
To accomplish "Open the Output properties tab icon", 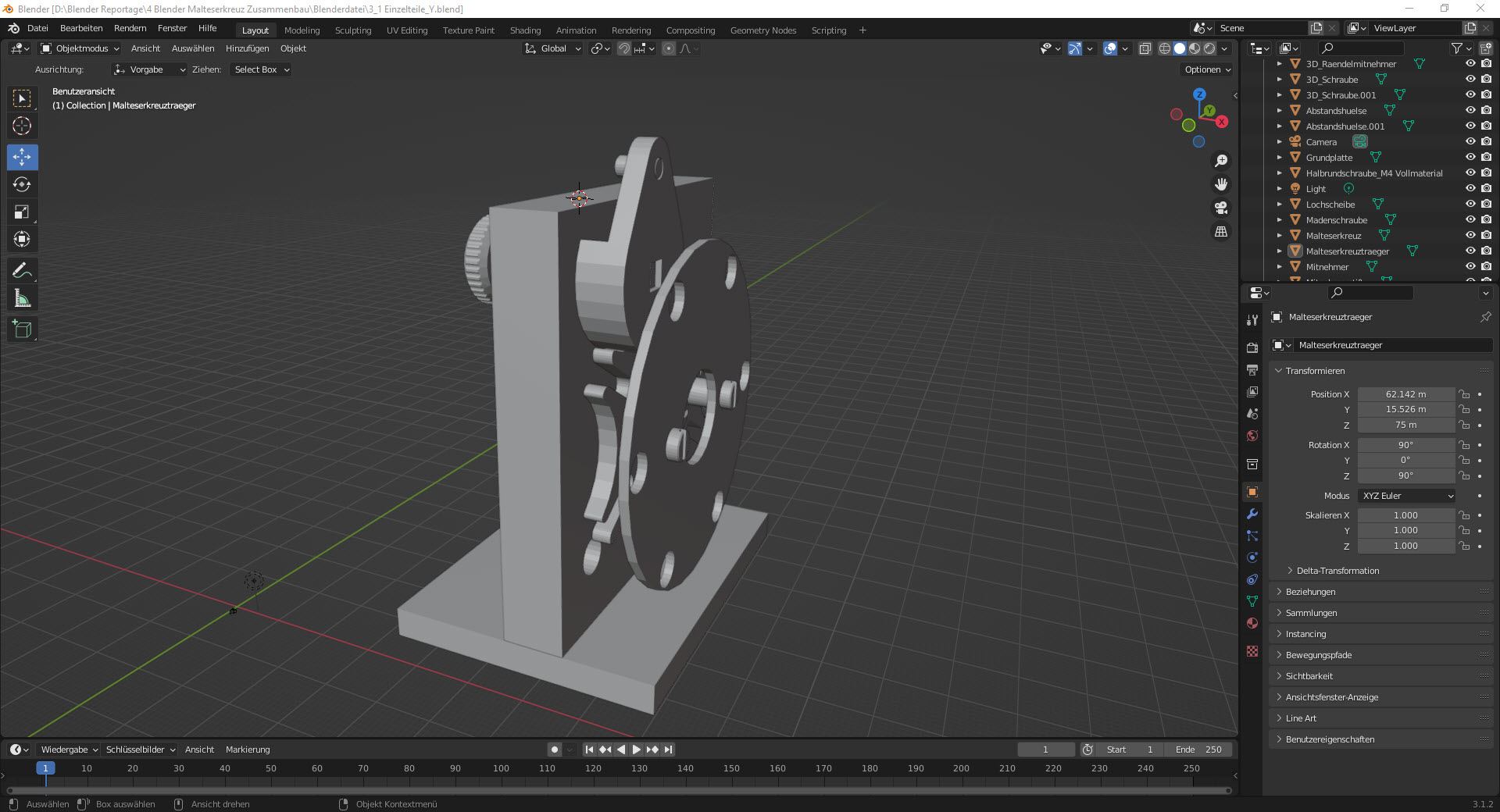I will (1252, 369).
